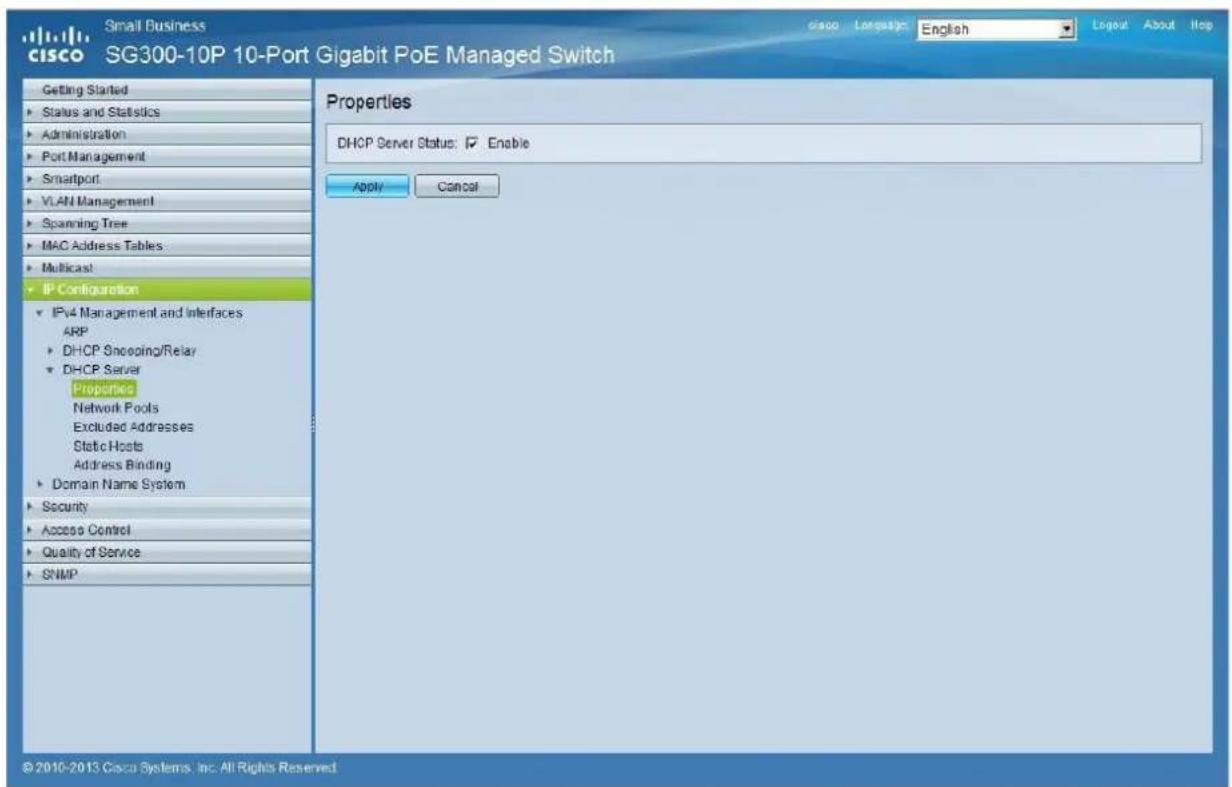Viewport: 1232px width, 787px height.
Task: Expand the Administration section
Action: point(167,134)
